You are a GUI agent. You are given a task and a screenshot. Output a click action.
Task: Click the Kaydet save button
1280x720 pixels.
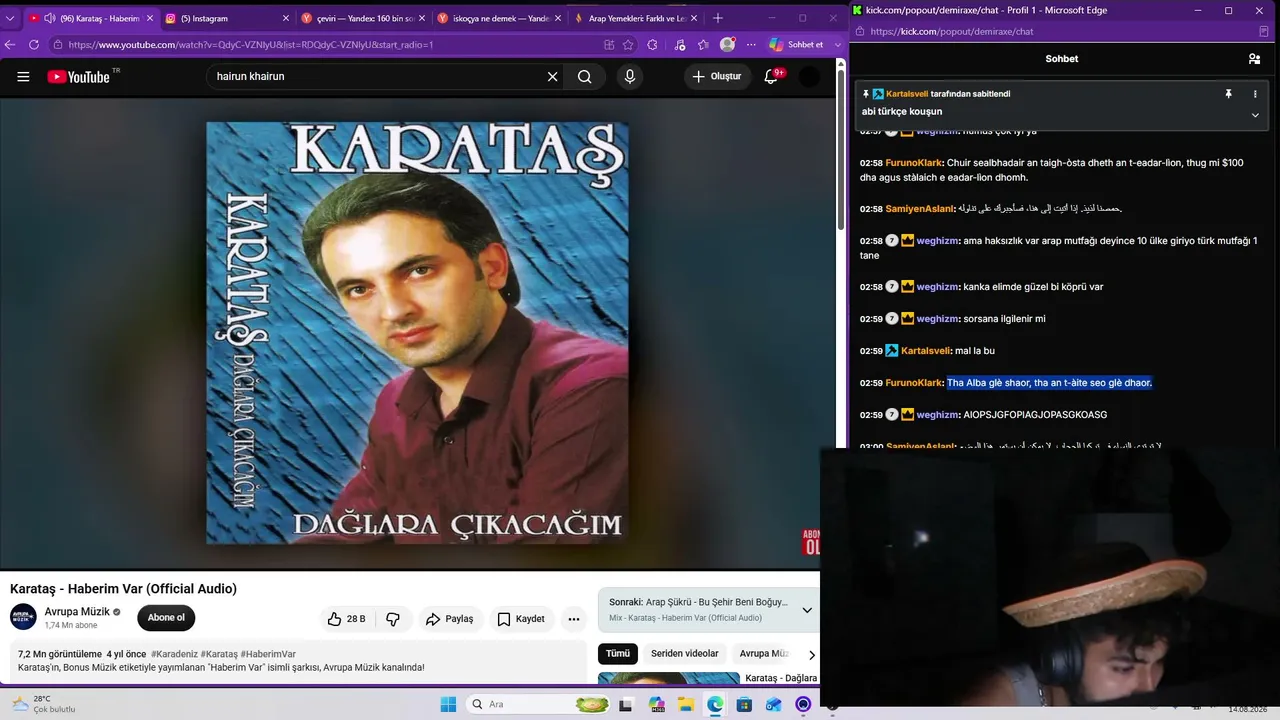(521, 619)
